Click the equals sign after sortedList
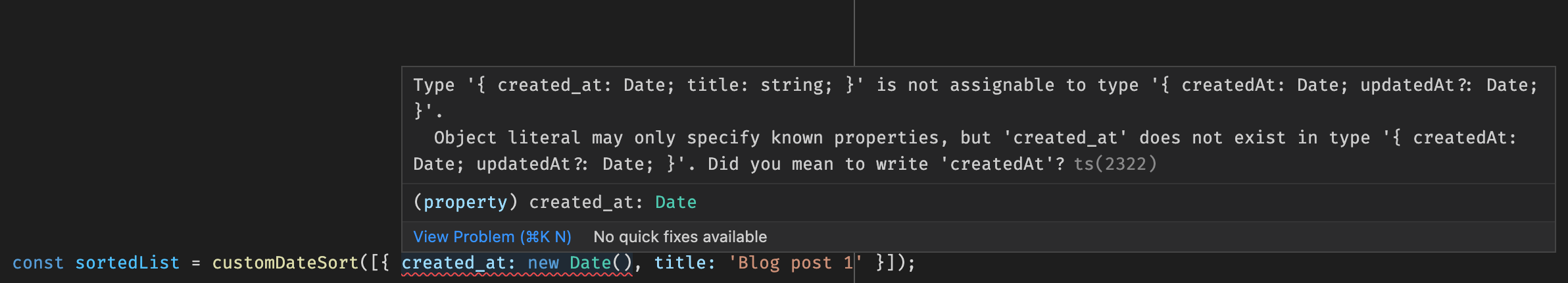Viewport: 1568px width, 283px height. pos(195,263)
